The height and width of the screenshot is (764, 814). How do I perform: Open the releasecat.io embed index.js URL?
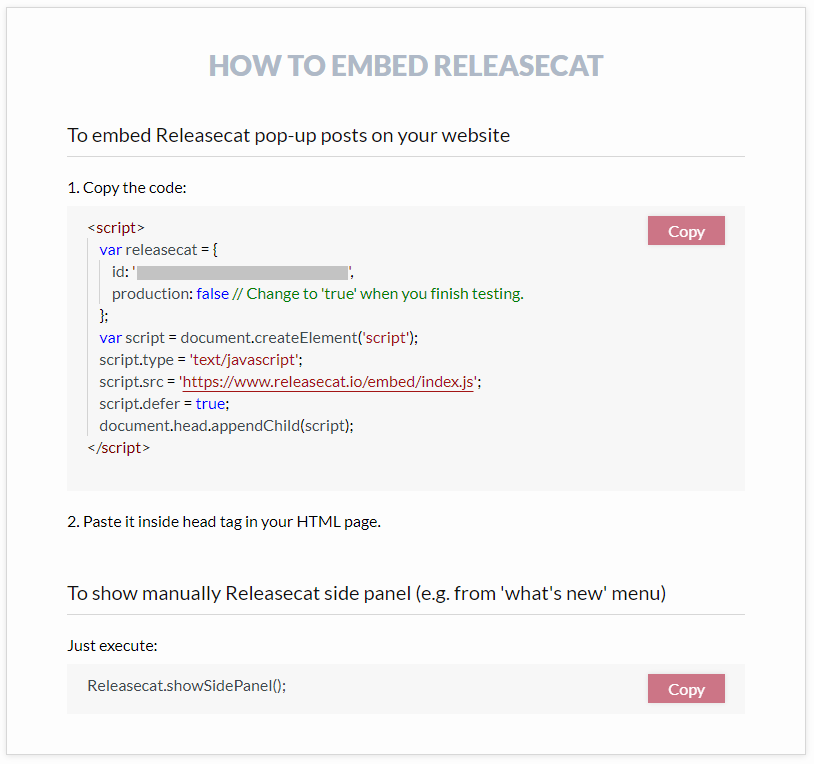330,381
